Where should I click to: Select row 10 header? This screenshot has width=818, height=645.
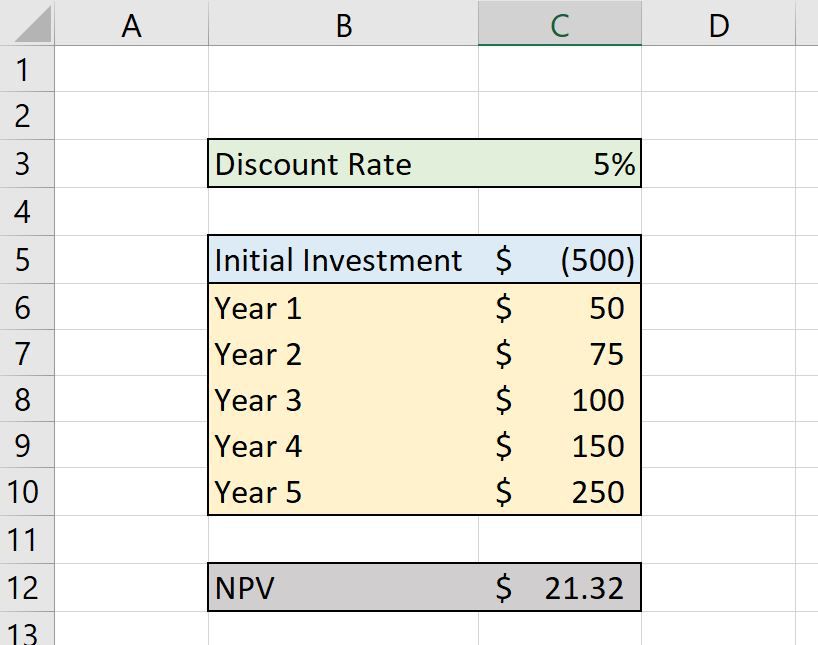tap(27, 492)
